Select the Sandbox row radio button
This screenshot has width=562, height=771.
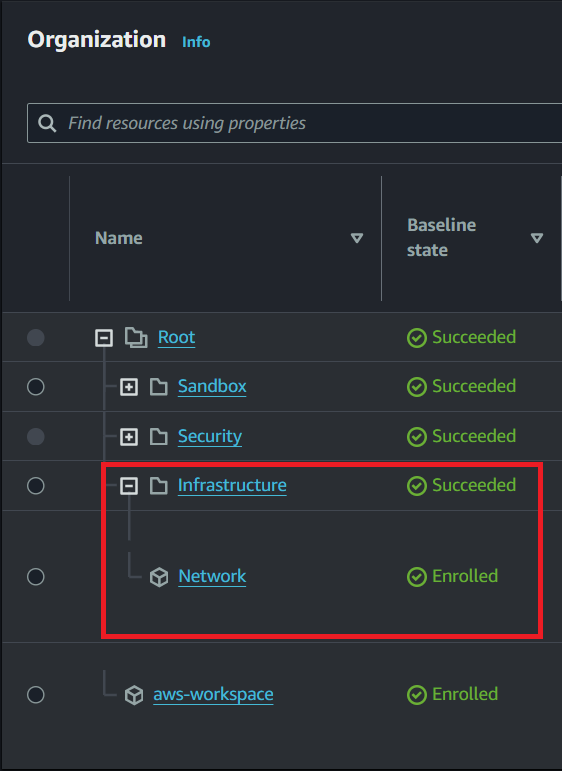pyautogui.click(x=36, y=387)
